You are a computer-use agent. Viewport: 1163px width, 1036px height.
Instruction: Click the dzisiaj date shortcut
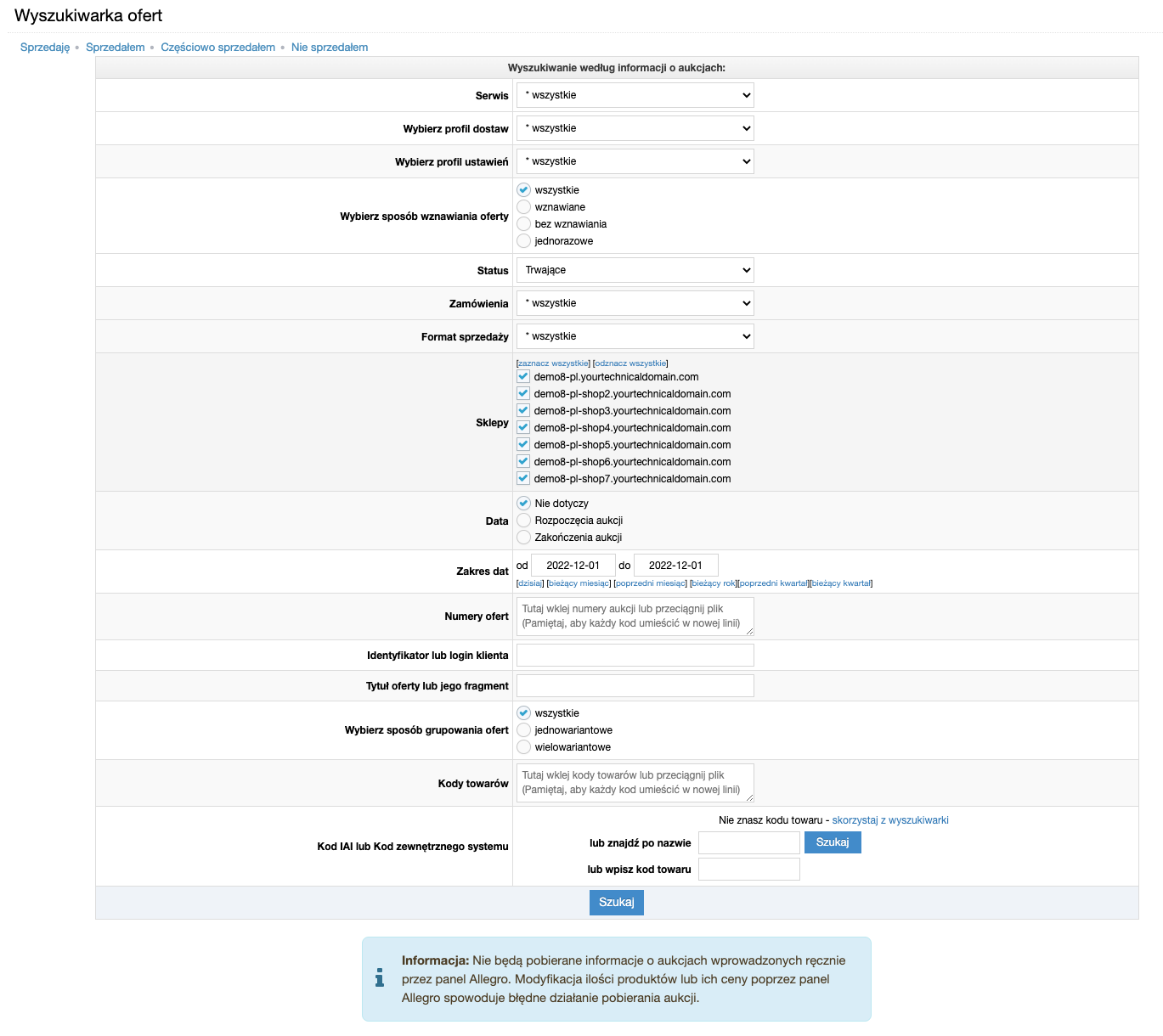(530, 583)
